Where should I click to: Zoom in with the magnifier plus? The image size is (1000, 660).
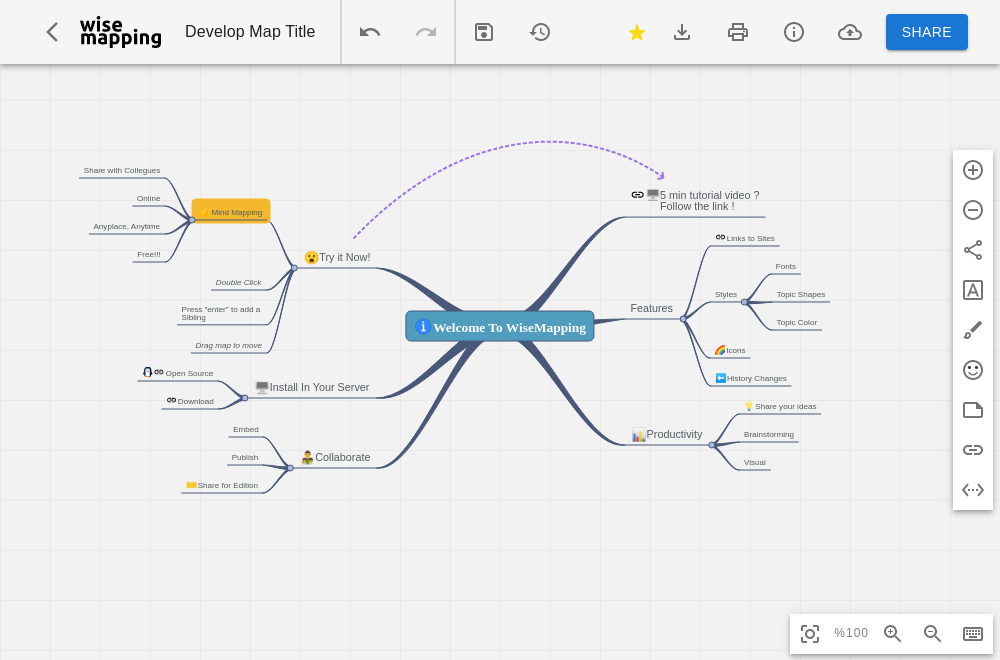(x=892, y=633)
